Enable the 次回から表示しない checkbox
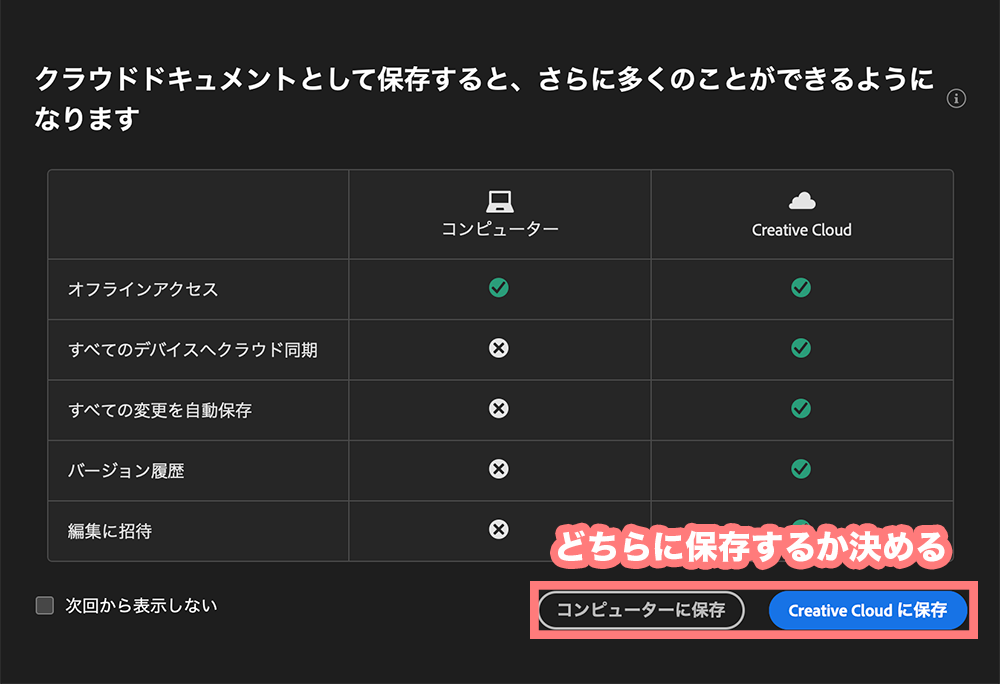 45,605
